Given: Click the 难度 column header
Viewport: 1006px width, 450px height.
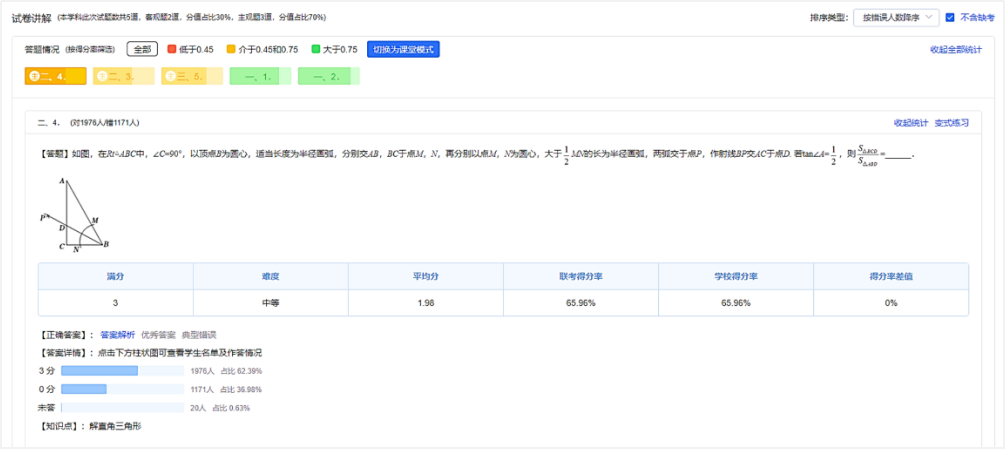Looking at the screenshot, I should pyautogui.click(x=271, y=277).
